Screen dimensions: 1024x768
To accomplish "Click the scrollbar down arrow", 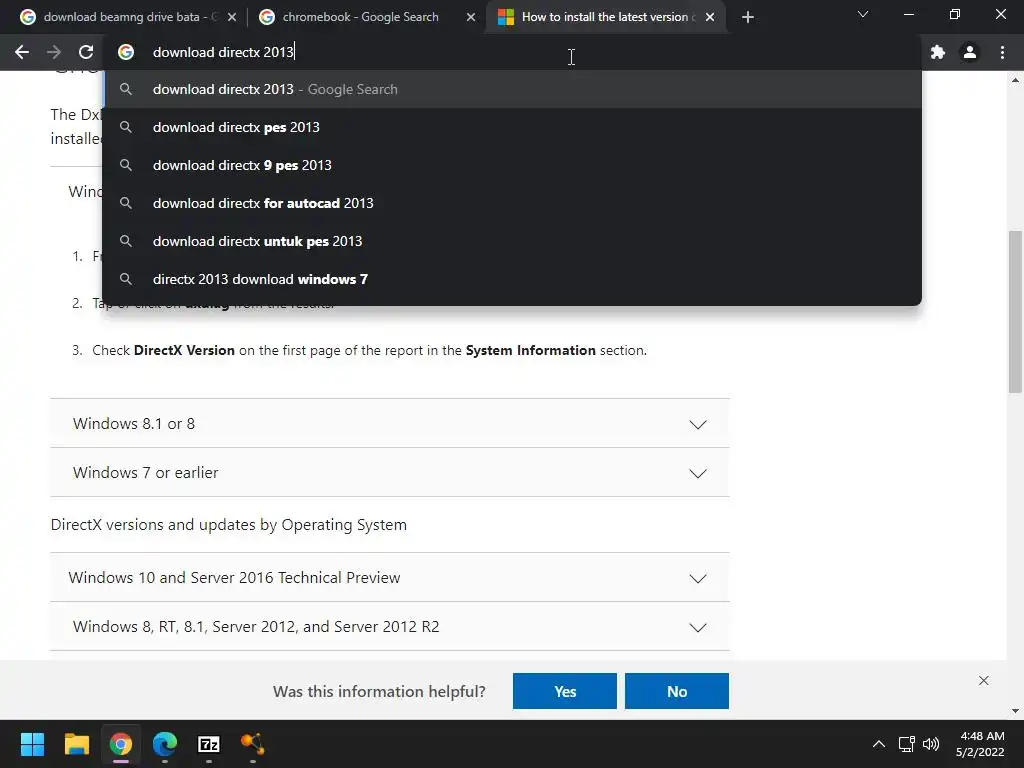I will pos(1015,711).
